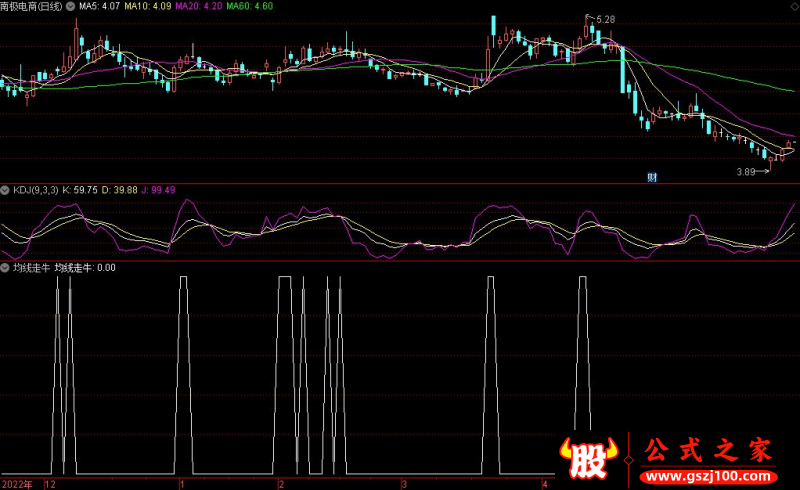Open settings circle icon beside KDJ(9,3,3)
The image size is (800, 490).
point(6,189)
